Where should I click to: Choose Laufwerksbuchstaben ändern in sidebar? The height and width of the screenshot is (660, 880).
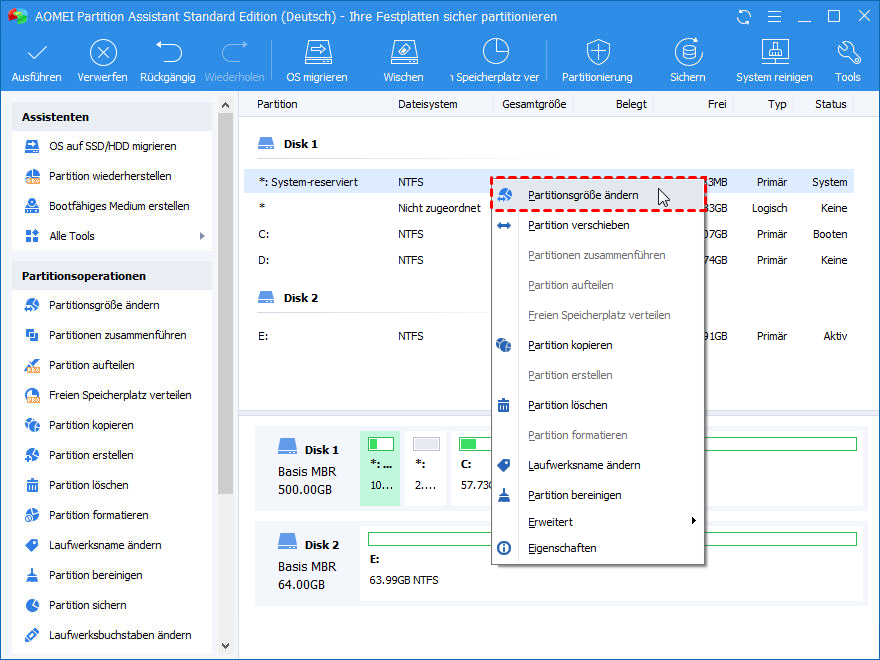click(x=113, y=635)
